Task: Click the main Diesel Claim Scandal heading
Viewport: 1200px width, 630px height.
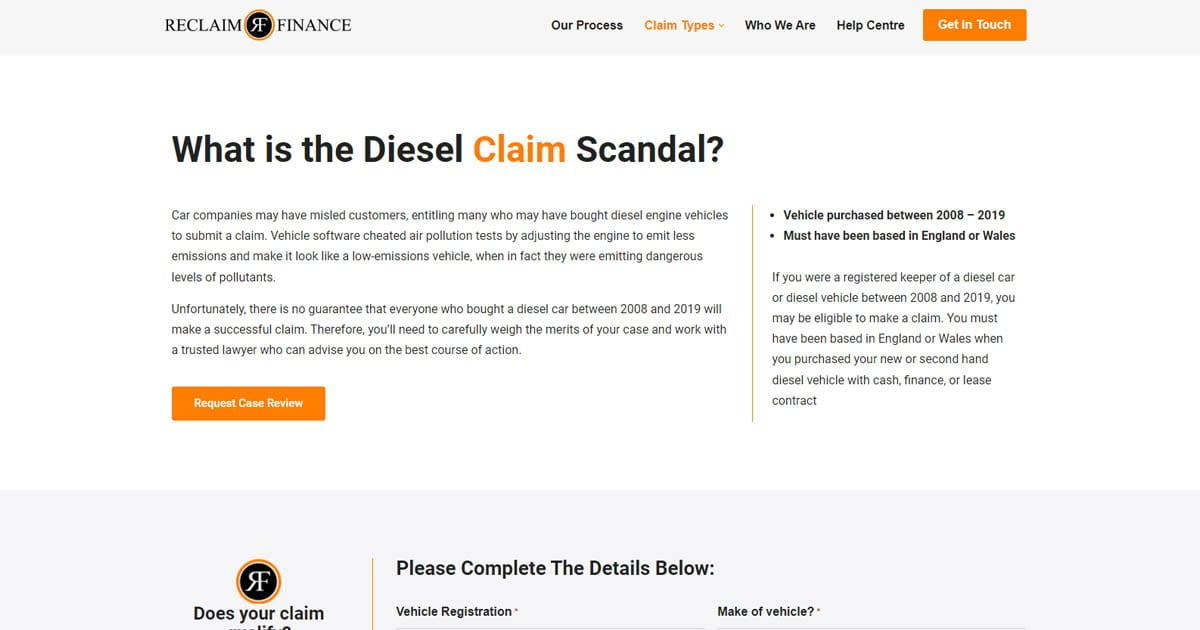Action: click(x=448, y=149)
